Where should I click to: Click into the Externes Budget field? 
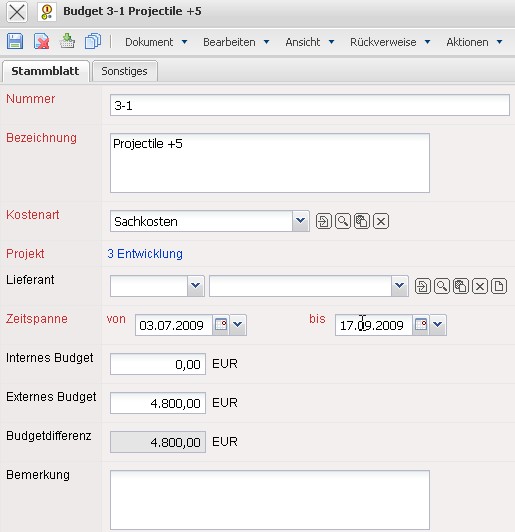click(158, 403)
